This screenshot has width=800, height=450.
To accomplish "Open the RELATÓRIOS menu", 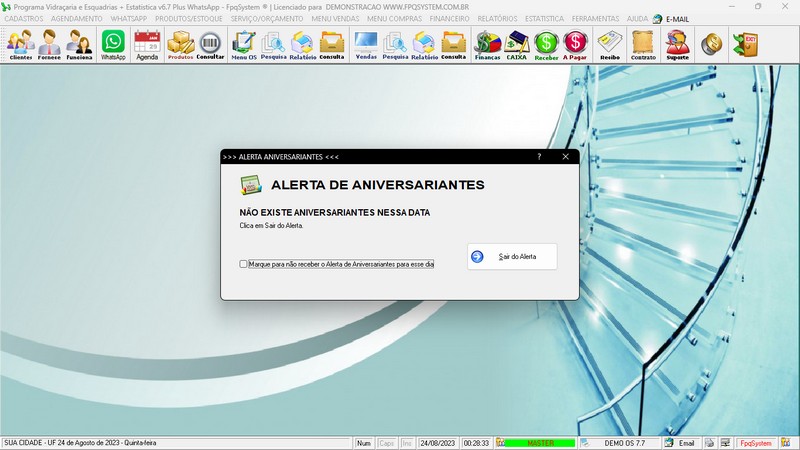I will coord(497,19).
